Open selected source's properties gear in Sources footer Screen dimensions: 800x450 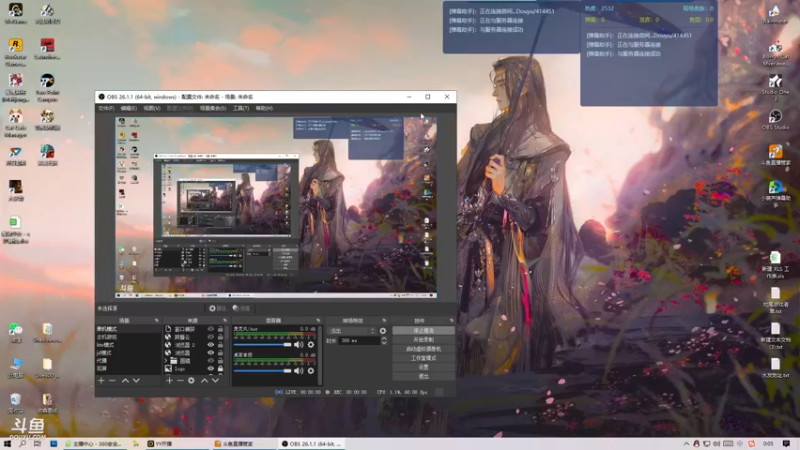191,381
